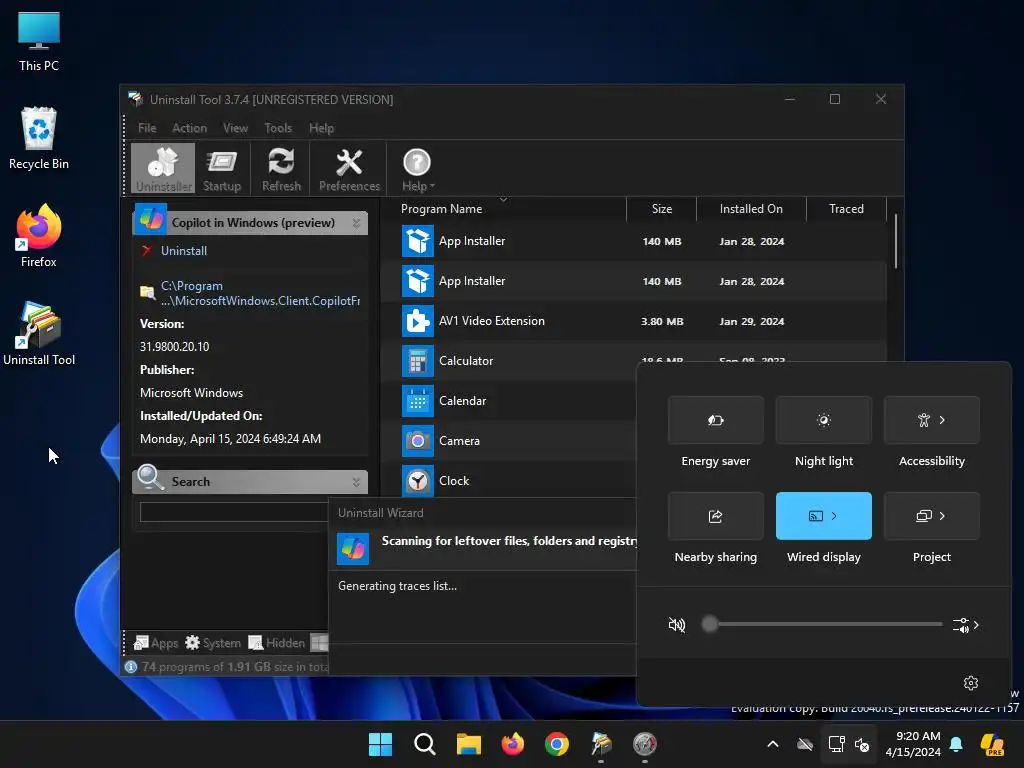The height and width of the screenshot is (768, 1024).
Task: Open the Copilot install folder path link
Action: [x=260, y=293]
